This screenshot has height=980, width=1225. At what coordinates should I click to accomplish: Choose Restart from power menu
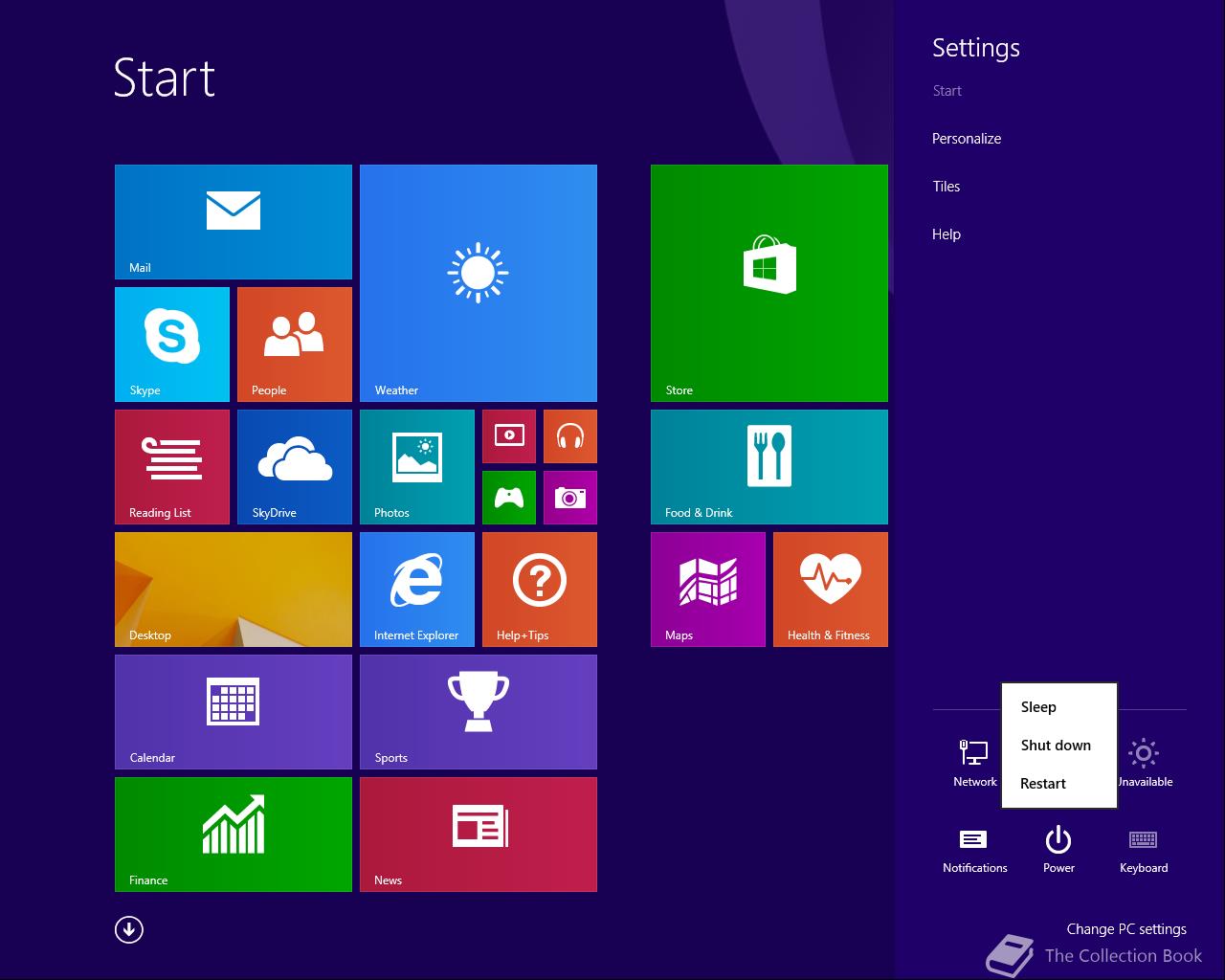tap(1058, 784)
